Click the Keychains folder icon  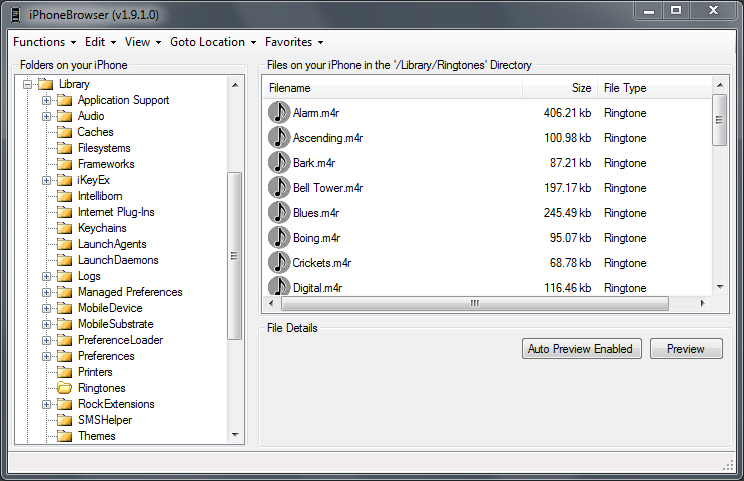click(x=65, y=228)
